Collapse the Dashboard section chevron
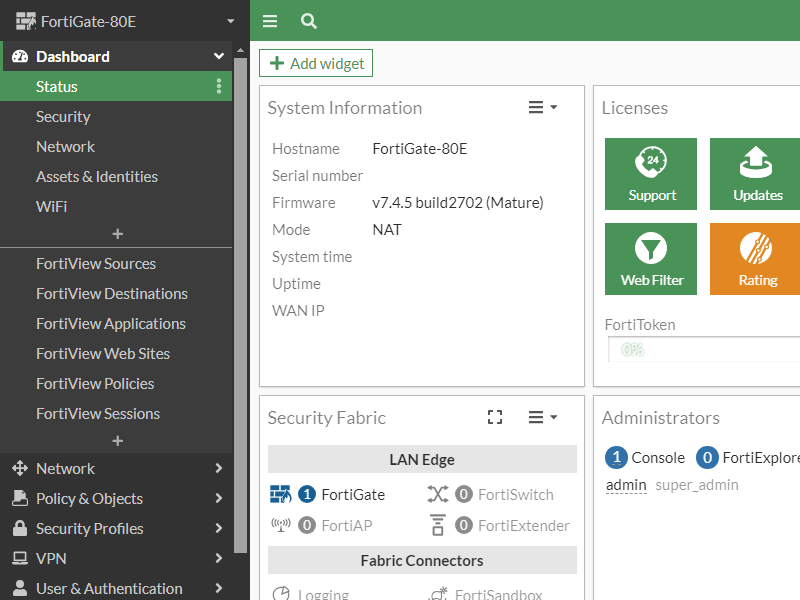800x600 pixels. (x=219, y=56)
